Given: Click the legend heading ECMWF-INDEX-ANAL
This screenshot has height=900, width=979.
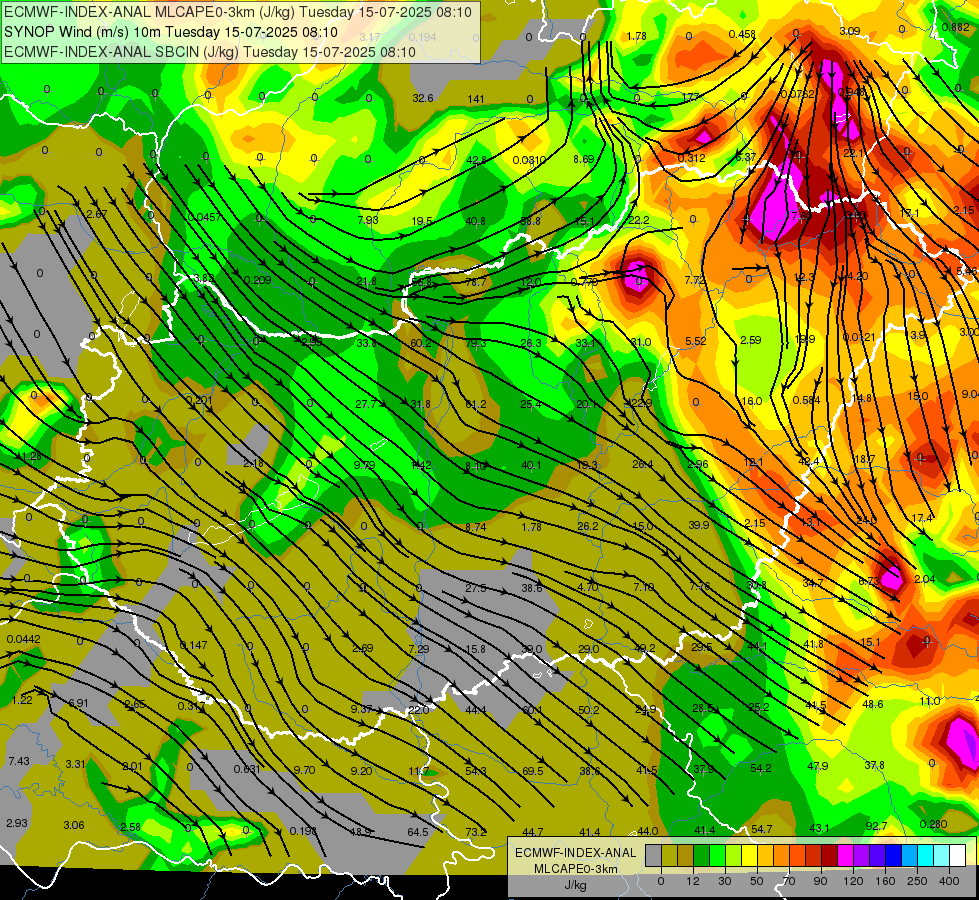Looking at the screenshot, I should 575,853.
